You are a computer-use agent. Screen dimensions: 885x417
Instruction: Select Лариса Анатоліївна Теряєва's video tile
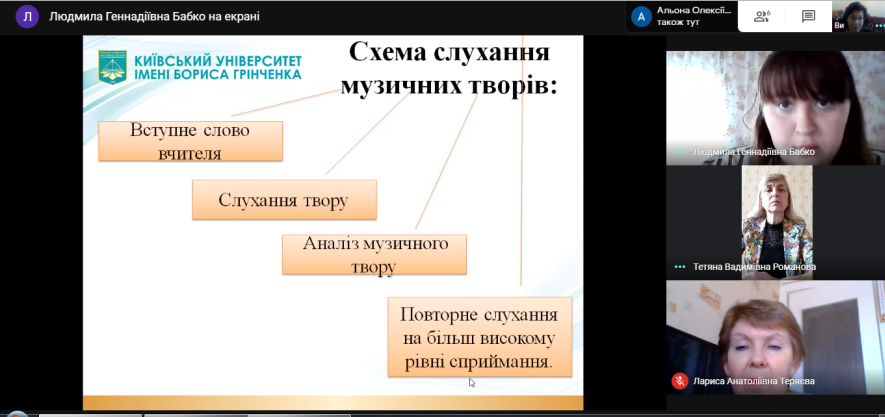(775, 337)
